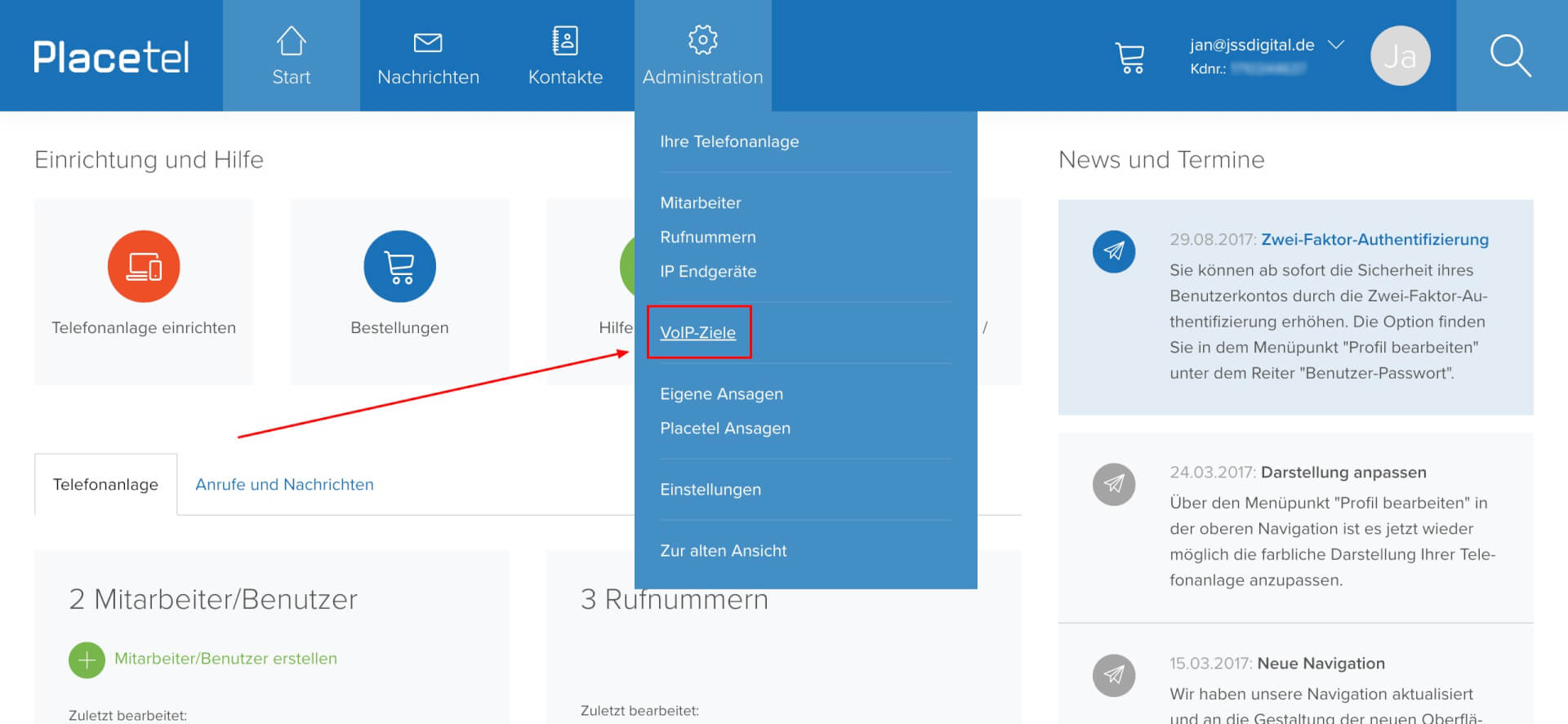Image resolution: width=1568 pixels, height=724 pixels.
Task: Click the orange Telefonanlage einrichten icon
Action: pyautogui.click(x=144, y=266)
